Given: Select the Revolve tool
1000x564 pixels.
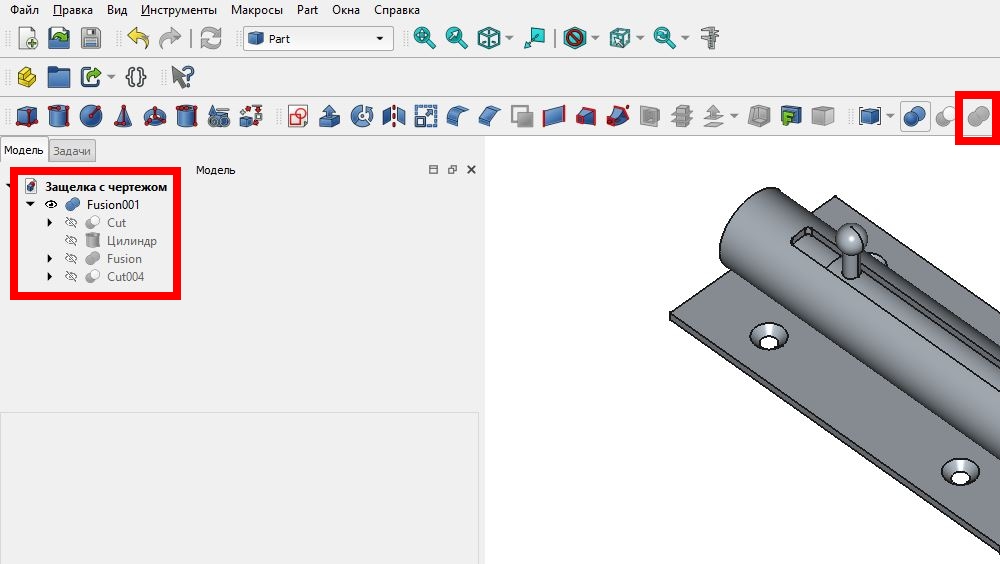Looking at the screenshot, I should click(362, 116).
